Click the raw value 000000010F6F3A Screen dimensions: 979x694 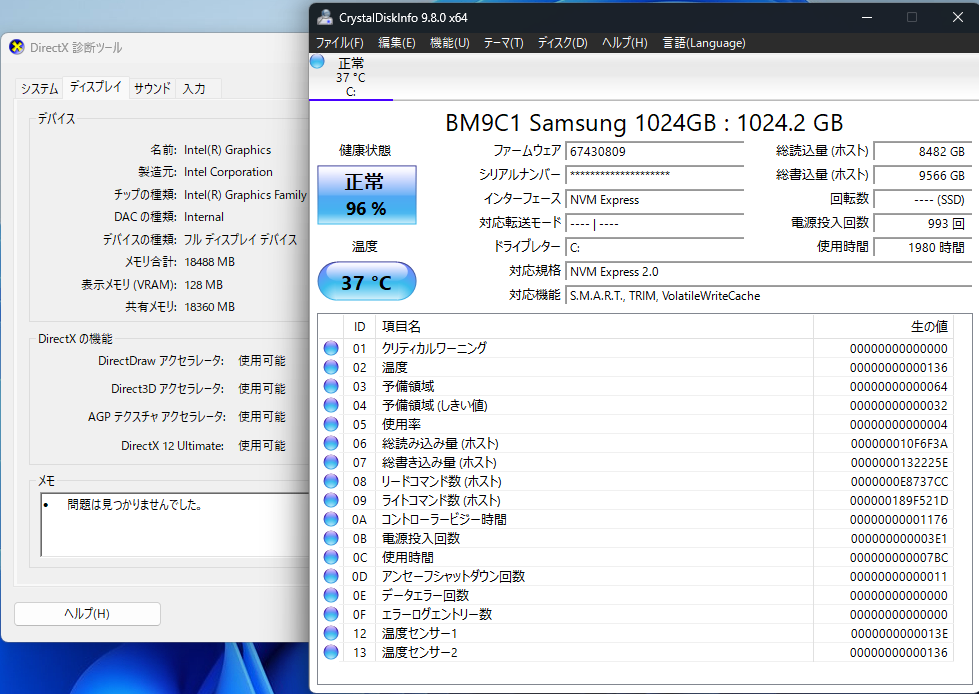coord(899,444)
